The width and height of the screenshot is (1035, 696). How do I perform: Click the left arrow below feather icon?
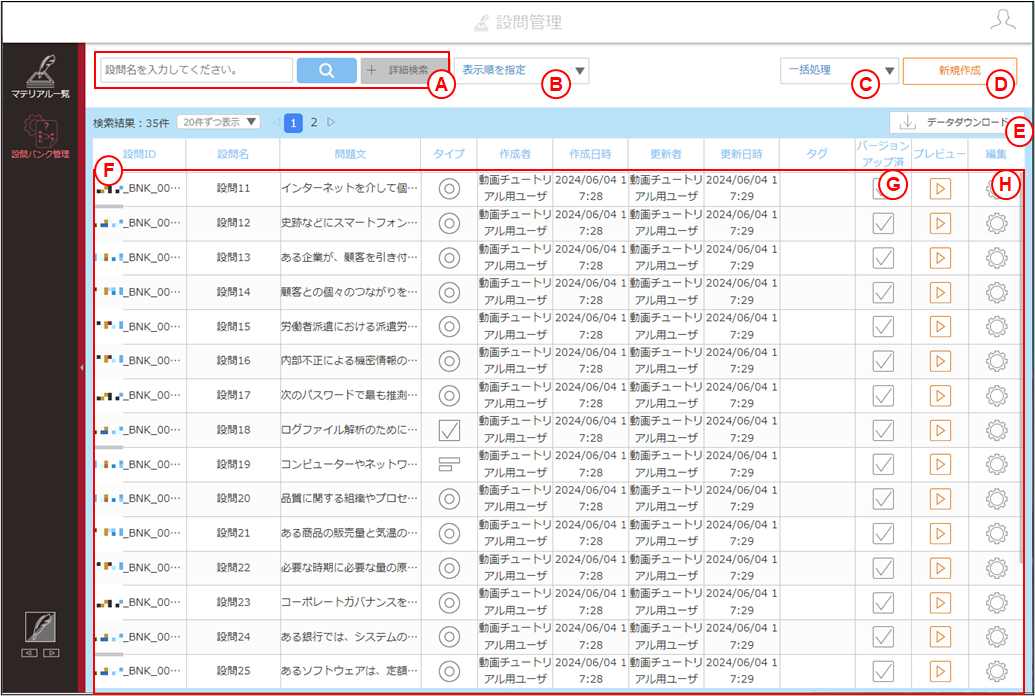pos(29,653)
